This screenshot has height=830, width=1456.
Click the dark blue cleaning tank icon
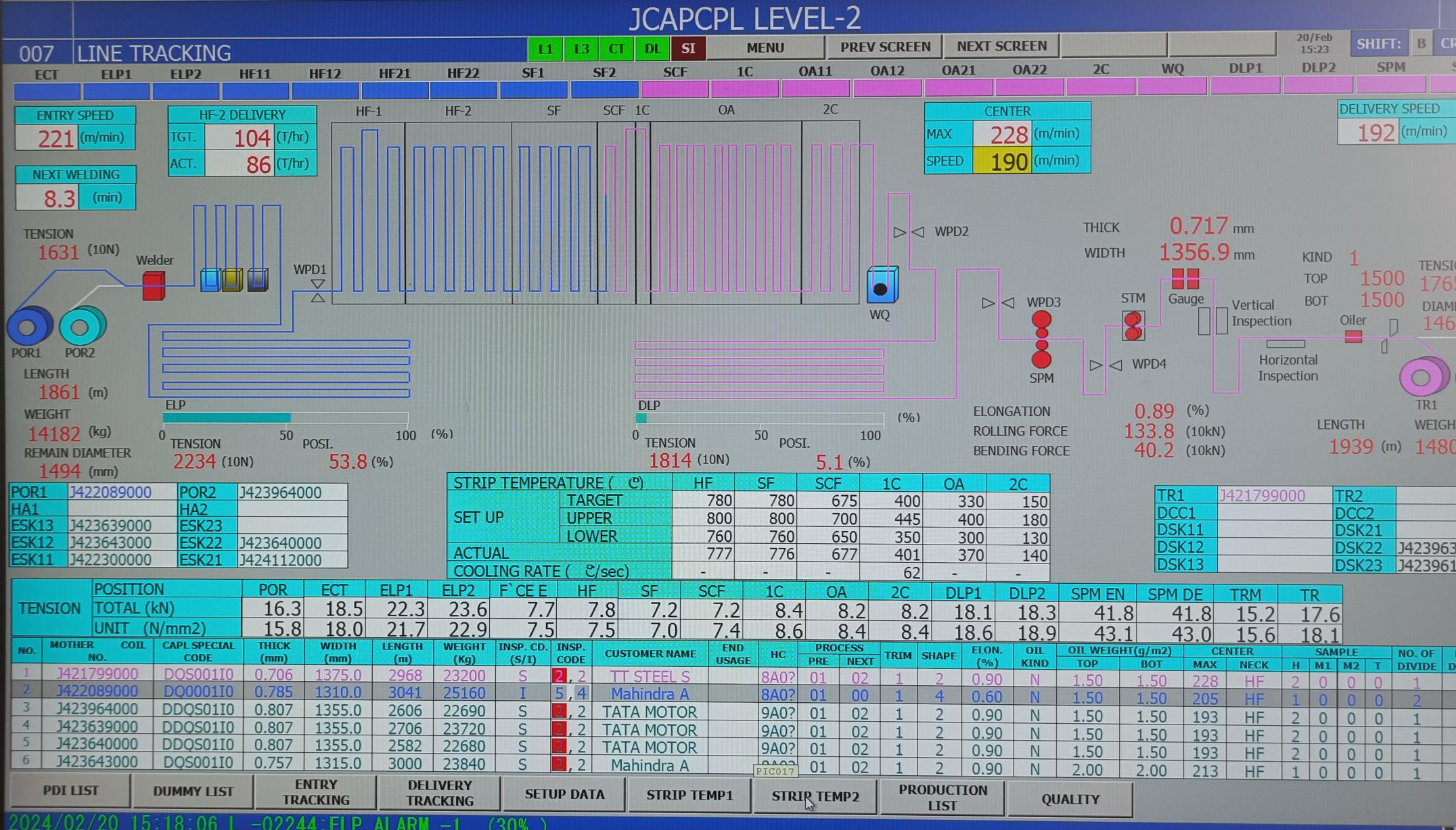click(x=258, y=279)
